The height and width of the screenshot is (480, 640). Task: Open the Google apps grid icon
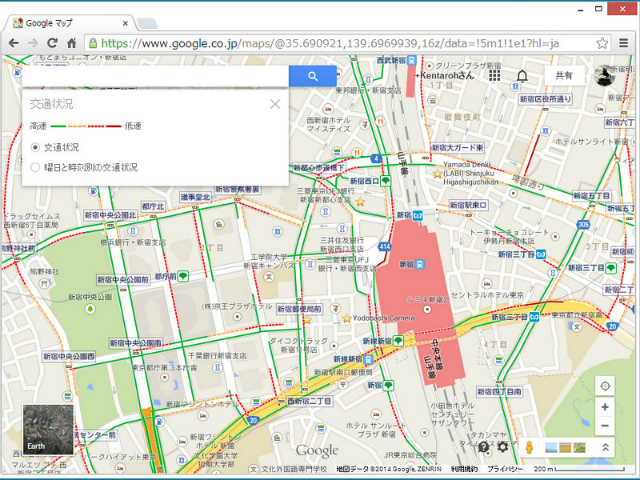tap(494, 76)
